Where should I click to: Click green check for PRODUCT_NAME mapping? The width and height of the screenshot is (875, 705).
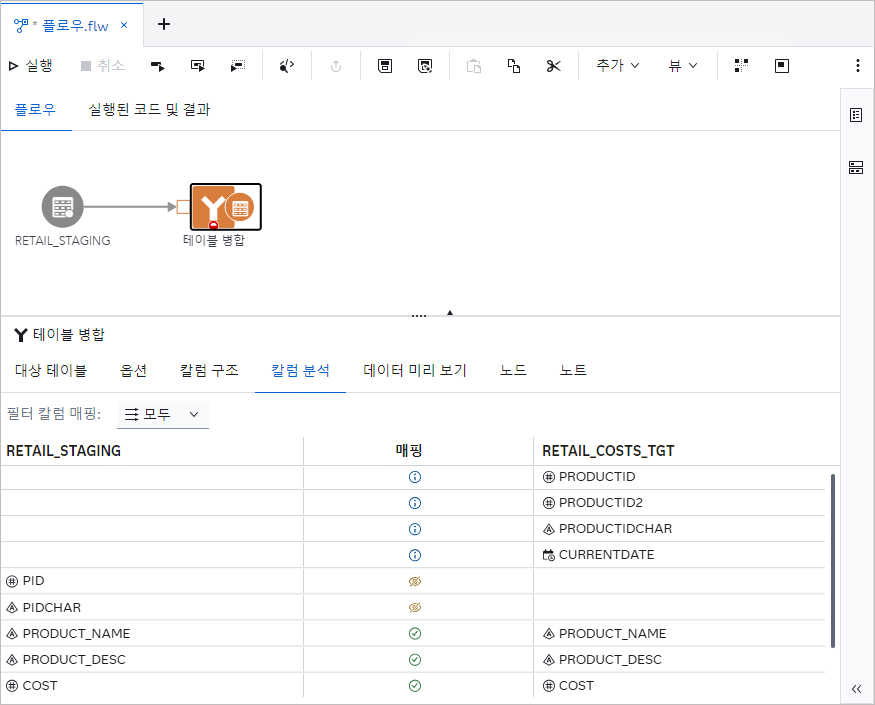tap(415, 634)
